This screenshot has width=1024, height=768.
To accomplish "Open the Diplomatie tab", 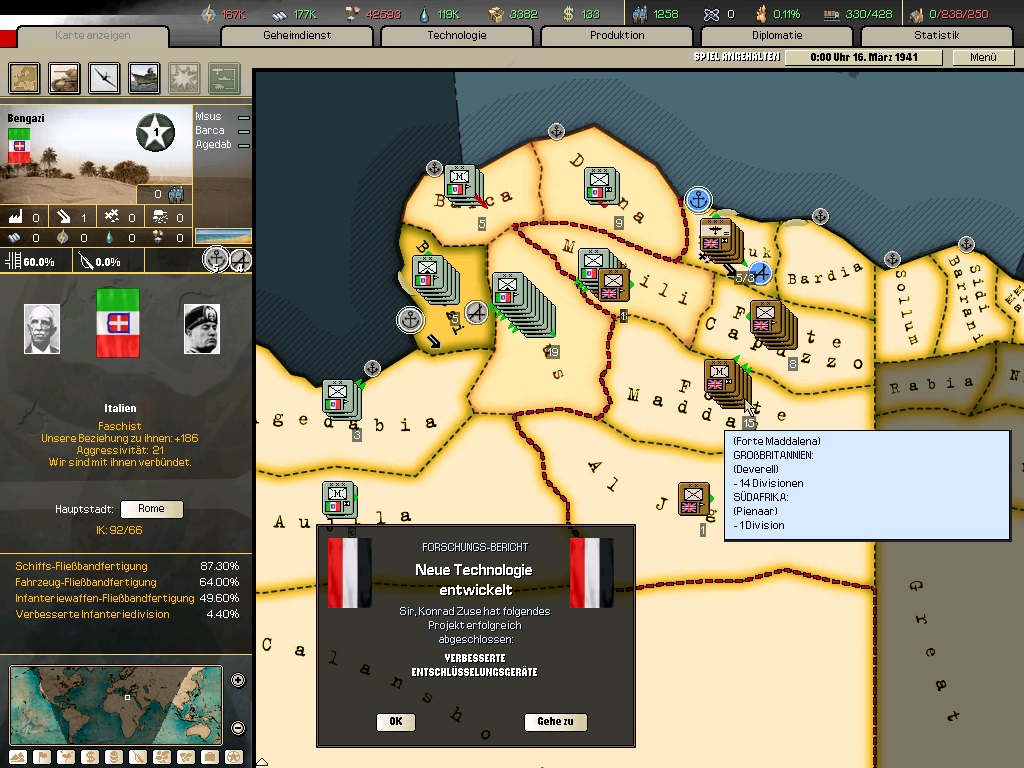I will (776, 36).
